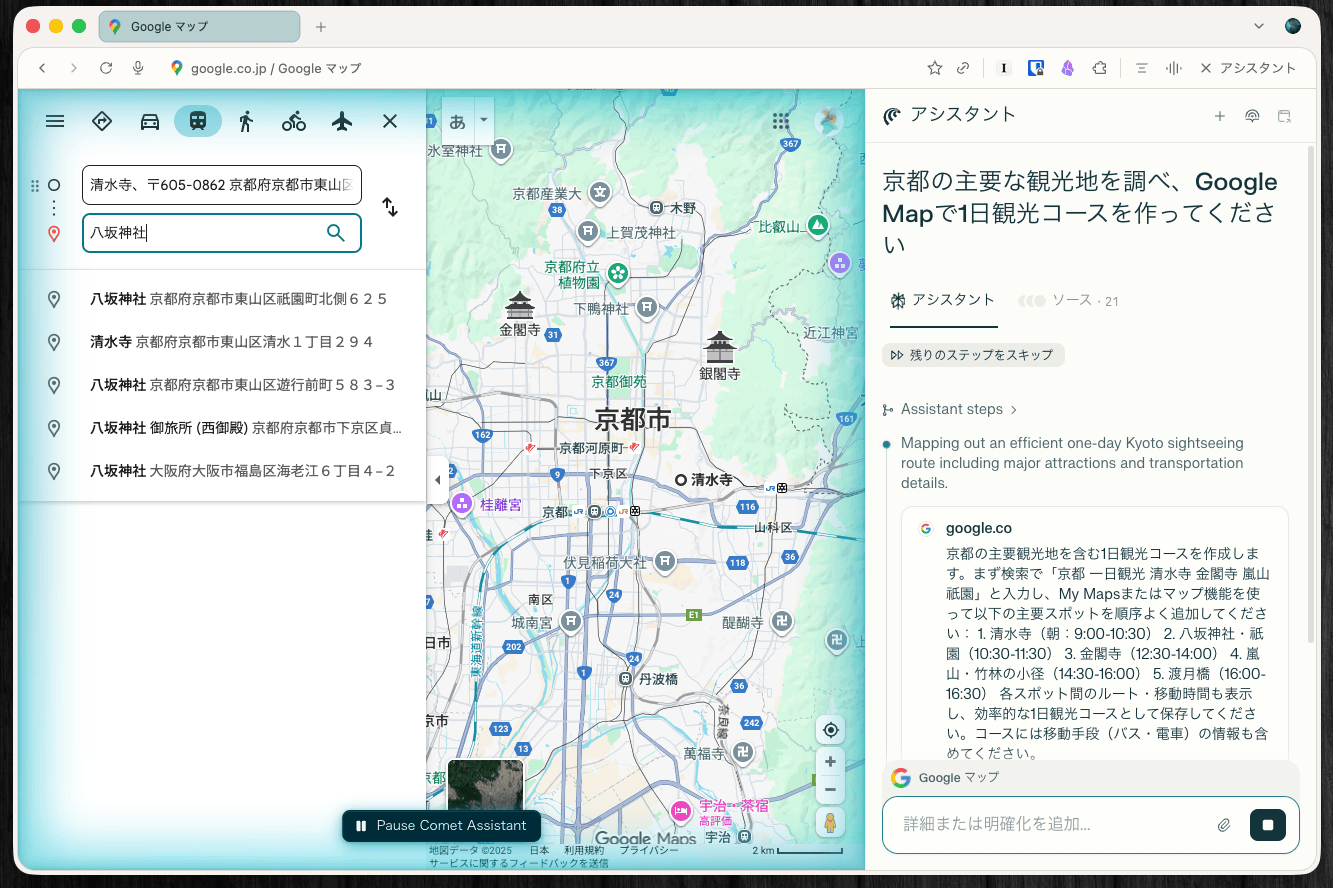Select 八坂神社 祇園町北側 suggestion
The height and width of the screenshot is (888, 1333).
(x=238, y=299)
